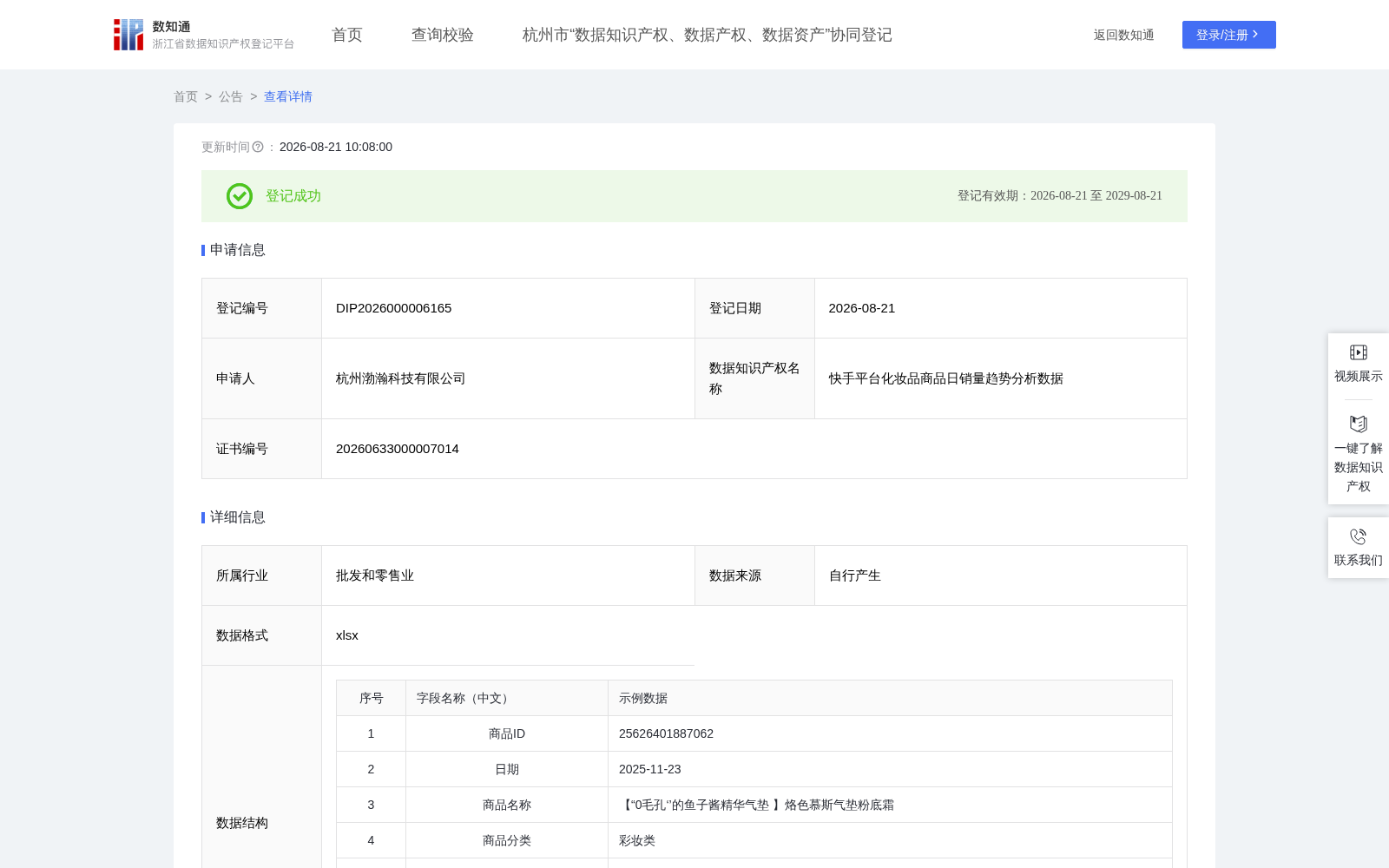Image resolution: width=1389 pixels, height=868 pixels.
Task: Click the 查看详情 breadcrumb item
Action: [x=288, y=96]
